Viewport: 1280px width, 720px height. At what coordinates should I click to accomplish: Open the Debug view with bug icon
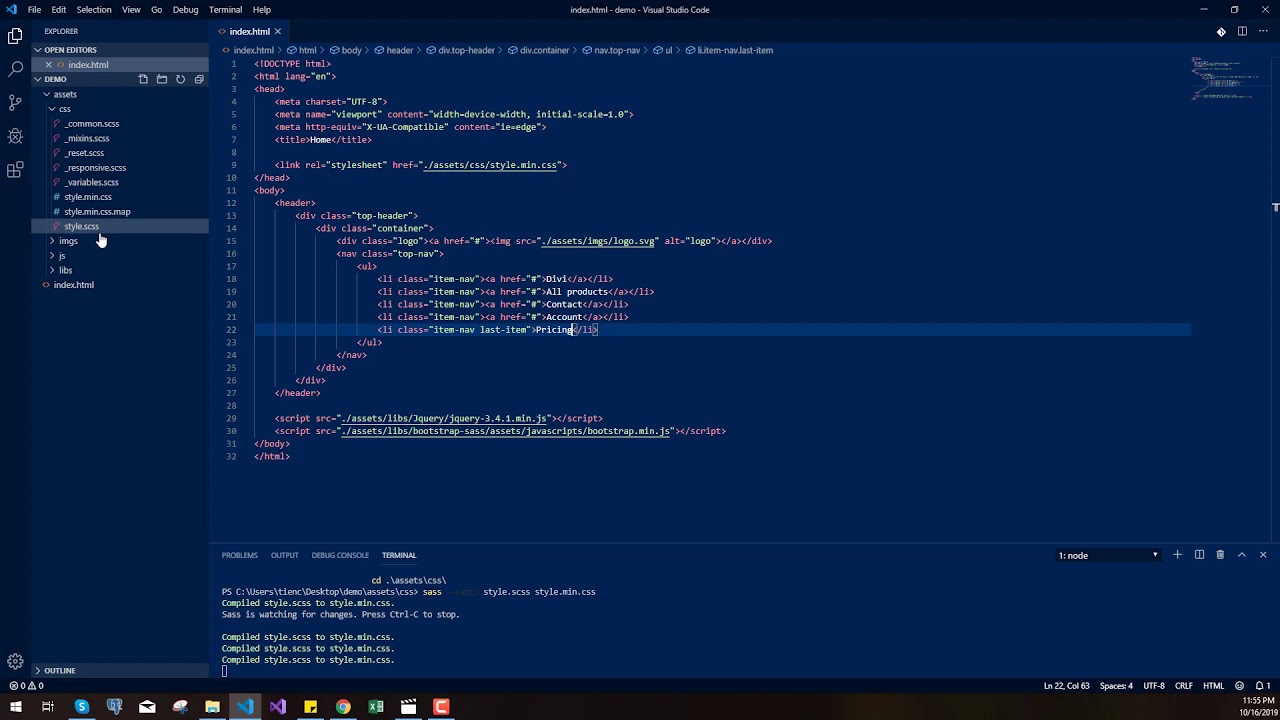pos(15,136)
